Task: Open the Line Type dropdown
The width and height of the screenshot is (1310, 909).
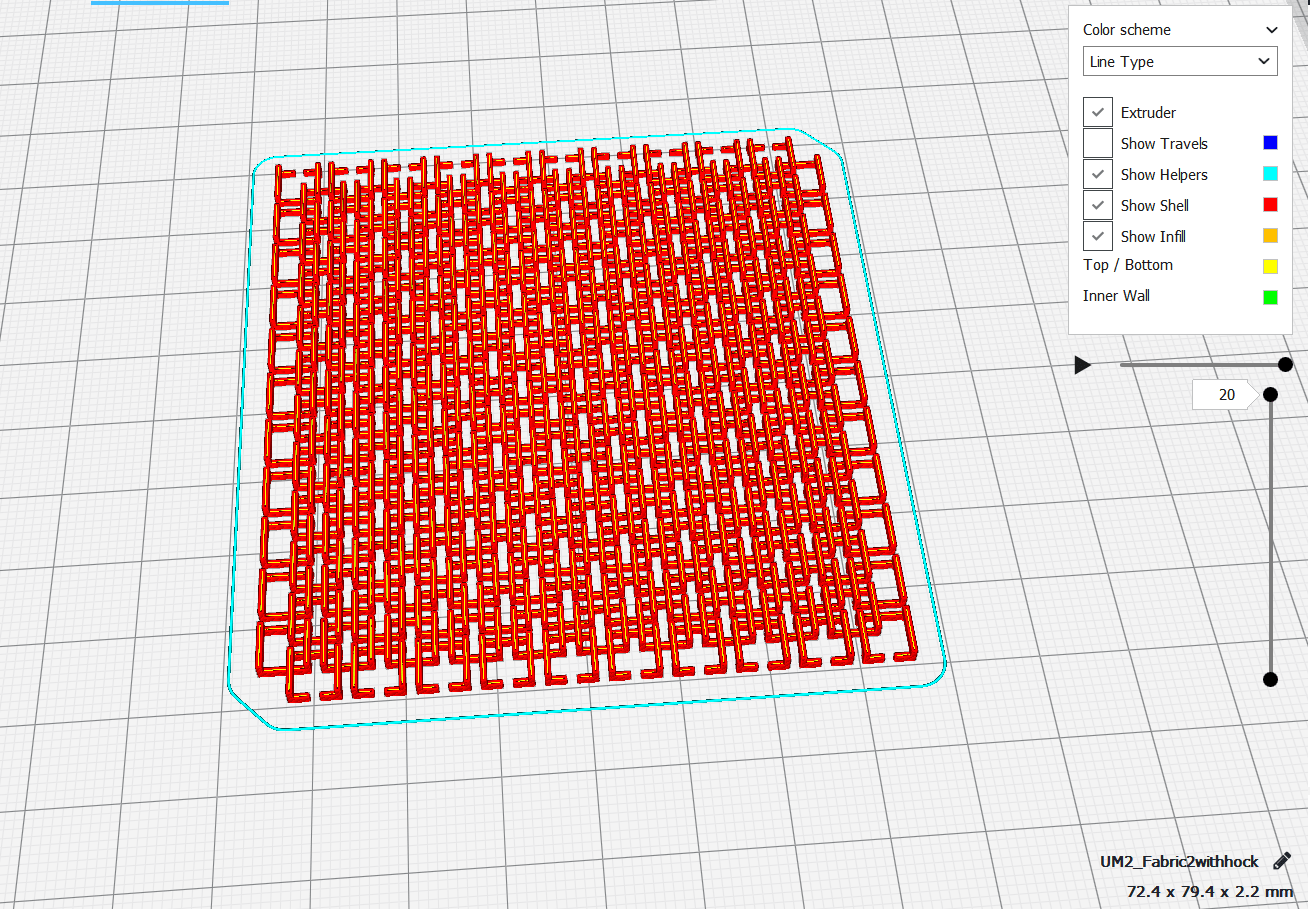Action: 1180,62
